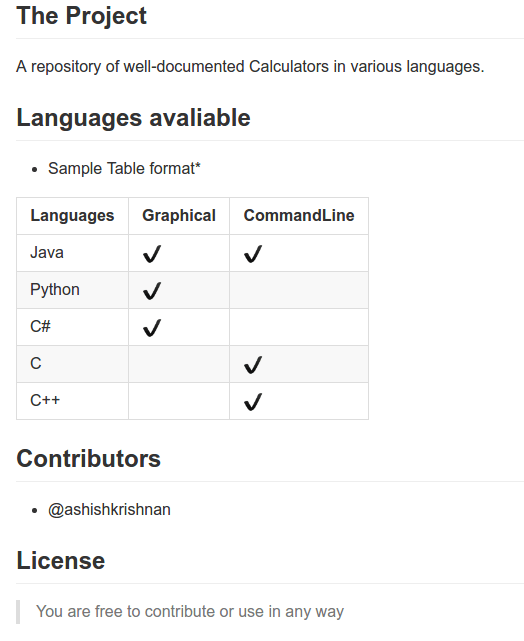
Task: Click the 'Sample Table format*' bullet
Action: click(x=124, y=168)
